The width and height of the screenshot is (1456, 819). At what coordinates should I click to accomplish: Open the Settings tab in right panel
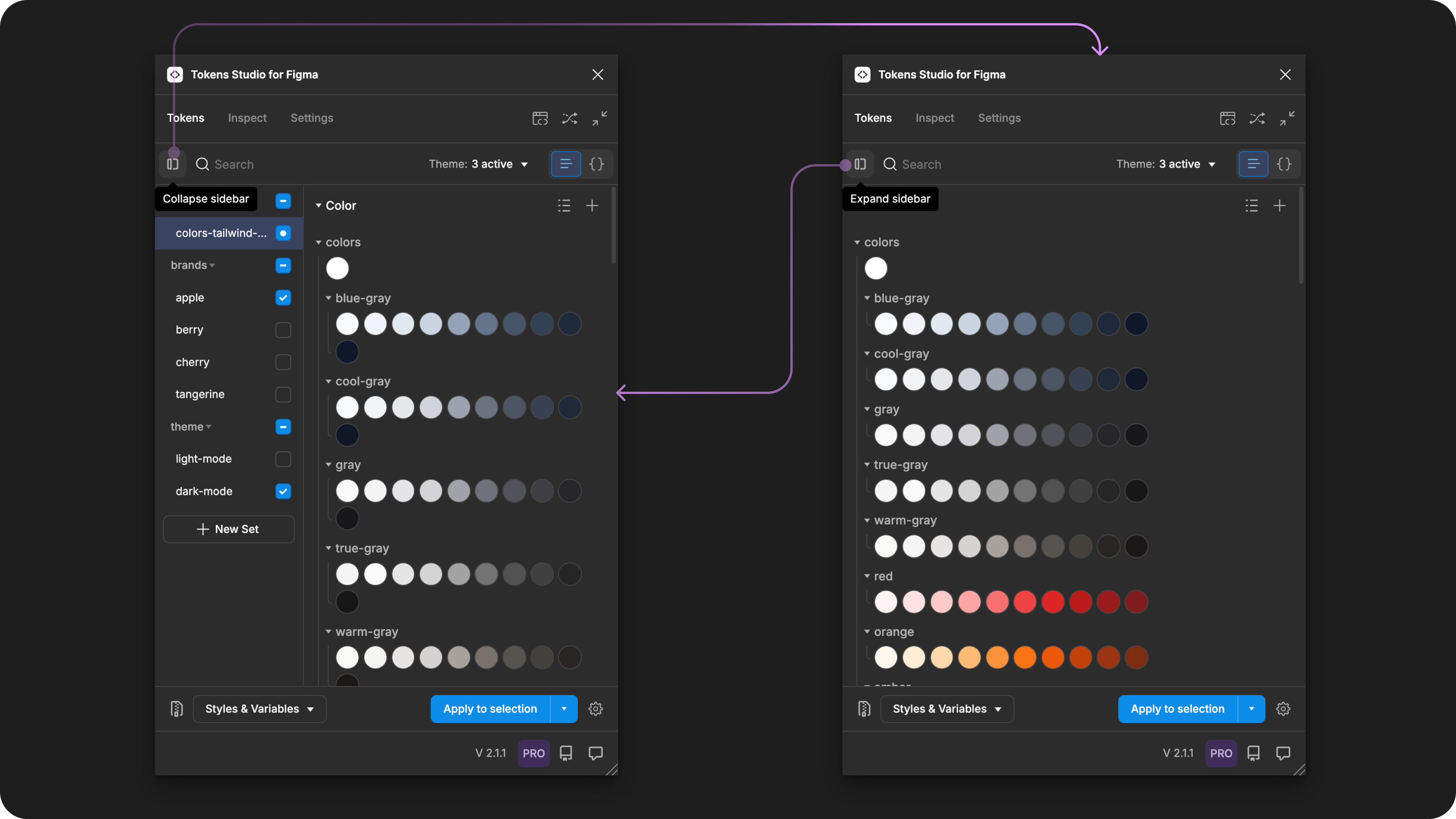[999, 118]
